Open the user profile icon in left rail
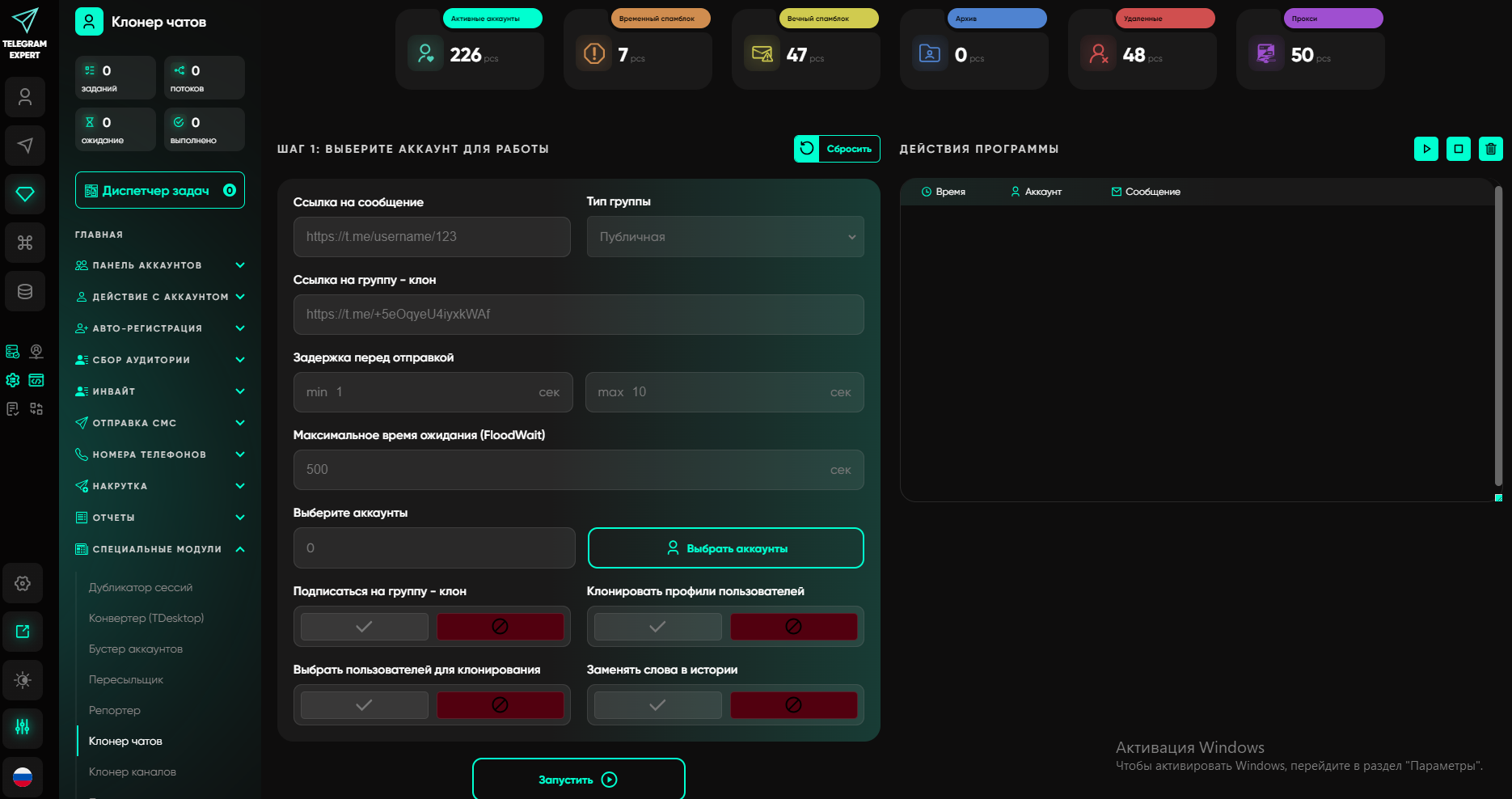Screen dimensions: 1512x799 click(25, 97)
